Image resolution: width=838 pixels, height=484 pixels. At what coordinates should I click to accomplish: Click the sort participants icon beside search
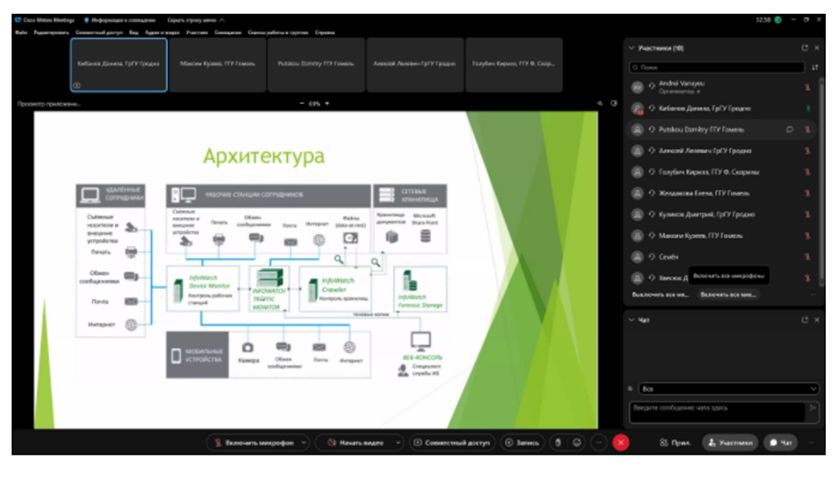815,67
